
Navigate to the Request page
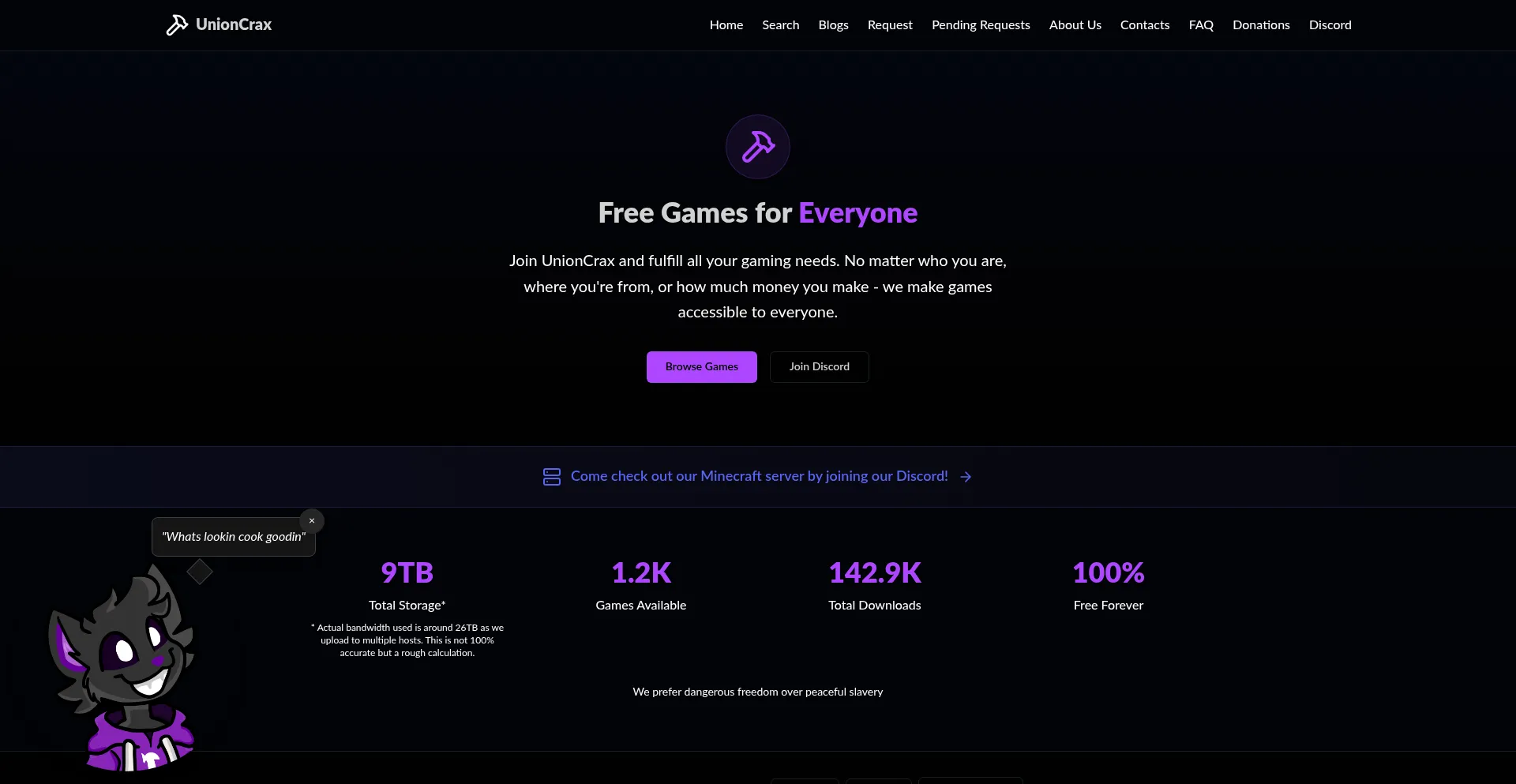[890, 25]
